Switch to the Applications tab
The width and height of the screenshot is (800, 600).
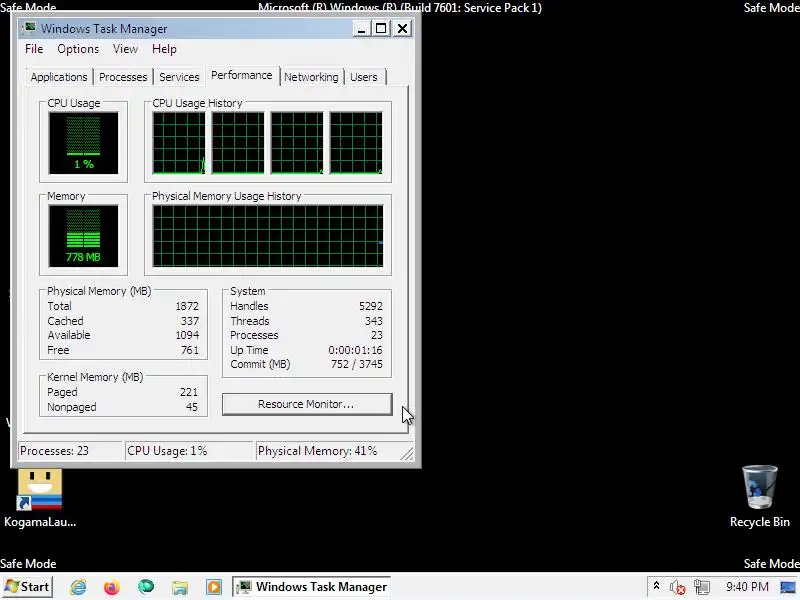point(59,77)
